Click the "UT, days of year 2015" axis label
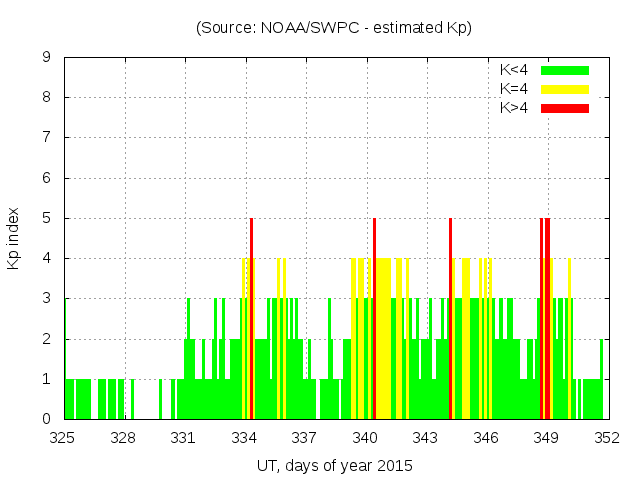This screenshot has height=480, width=640. point(334,465)
